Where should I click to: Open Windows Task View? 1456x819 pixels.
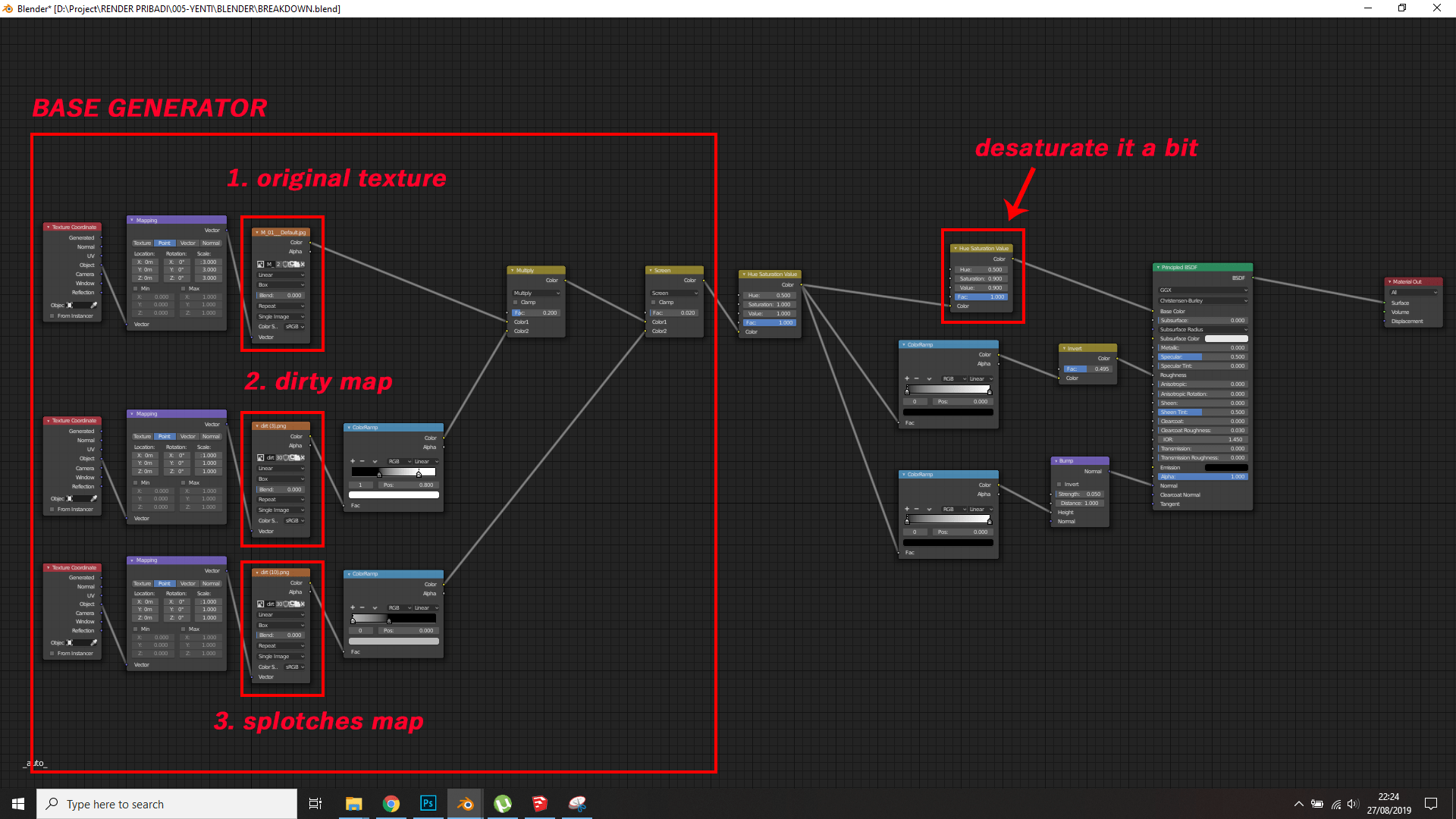[x=315, y=804]
